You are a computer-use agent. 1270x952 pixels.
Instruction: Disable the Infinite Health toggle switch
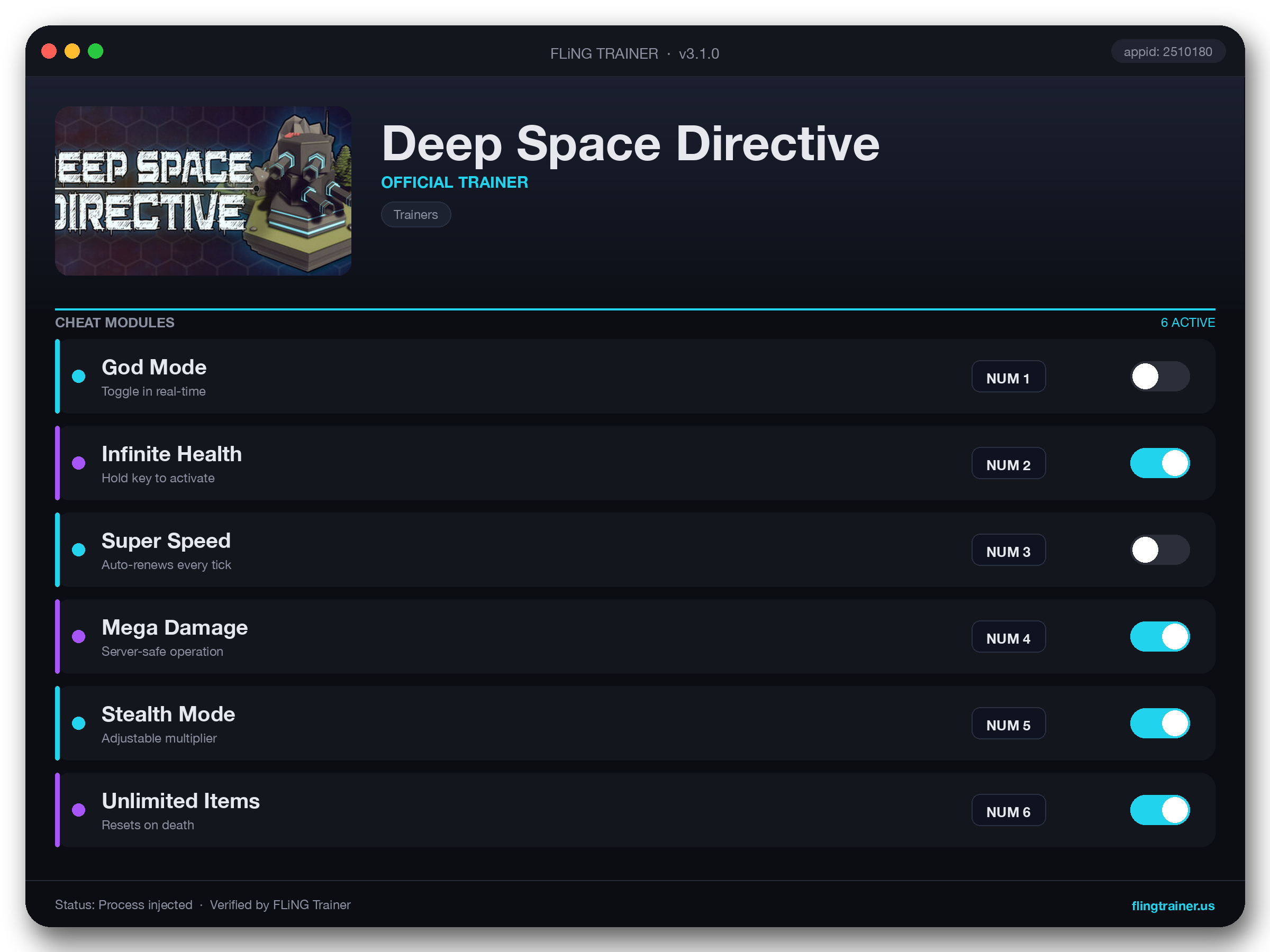click(x=1160, y=463)
